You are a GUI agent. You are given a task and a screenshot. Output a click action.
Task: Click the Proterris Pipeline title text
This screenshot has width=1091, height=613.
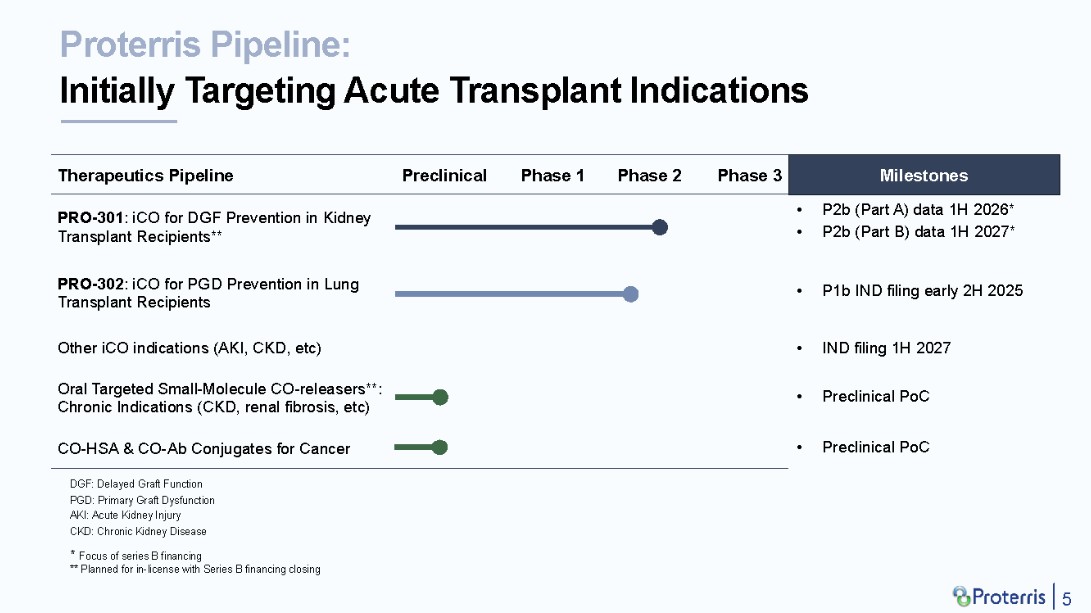pos(205,45)
